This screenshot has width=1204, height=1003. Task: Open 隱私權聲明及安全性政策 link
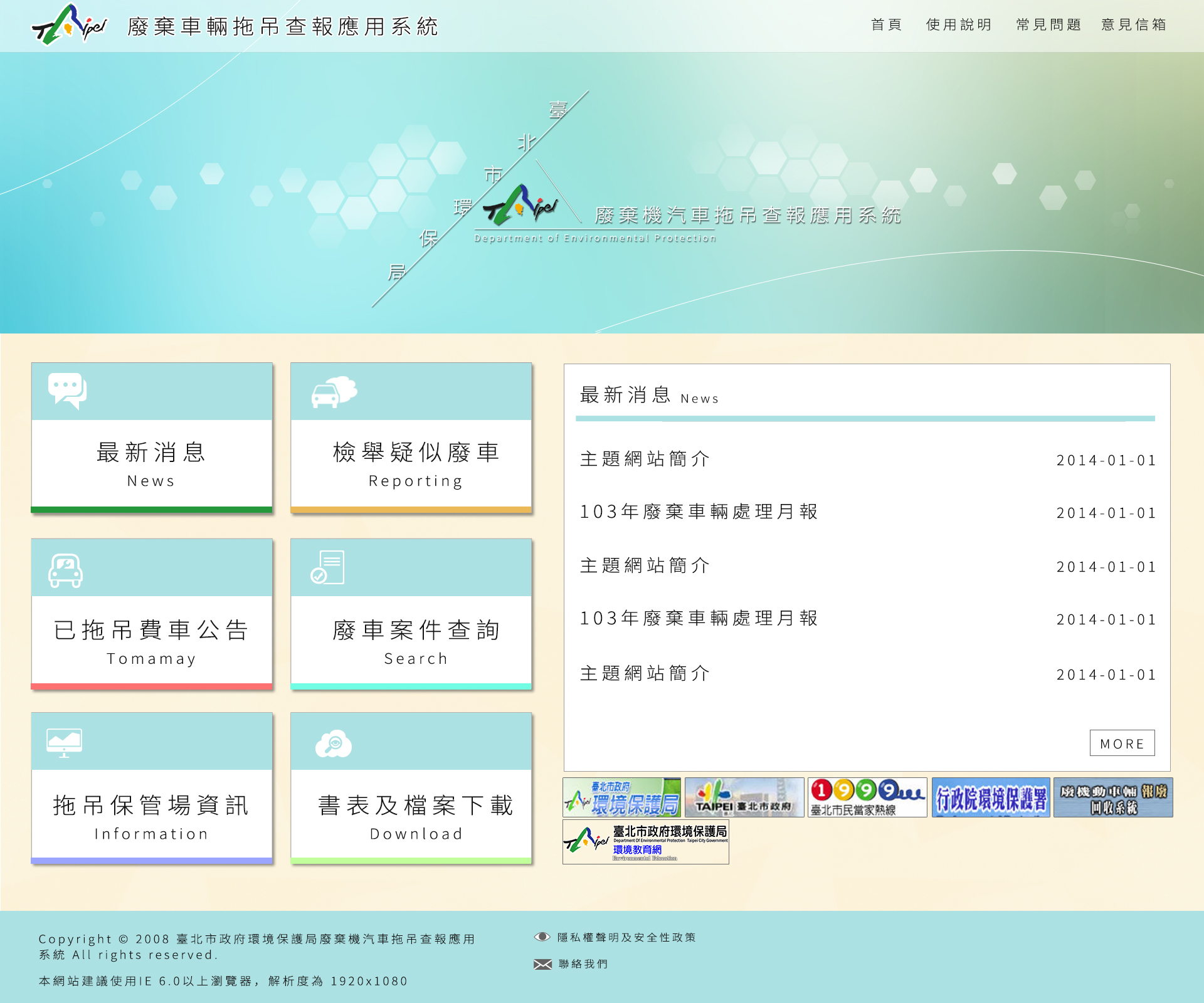[626, 937]
